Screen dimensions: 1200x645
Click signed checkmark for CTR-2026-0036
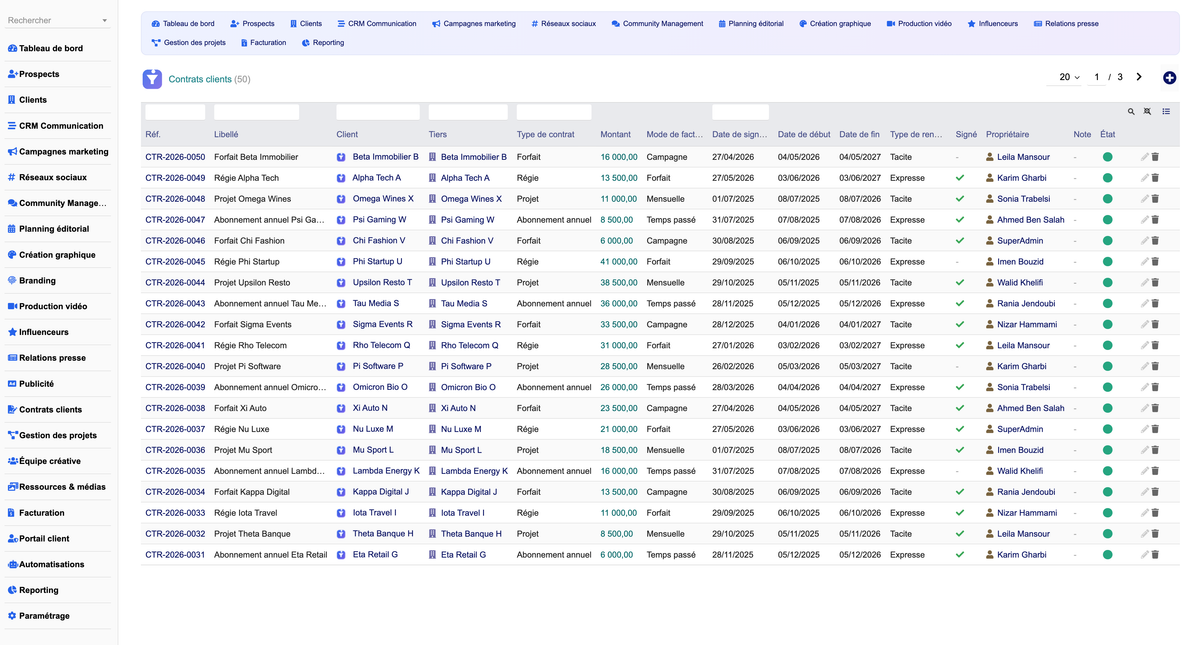click(x=960, y=450)
